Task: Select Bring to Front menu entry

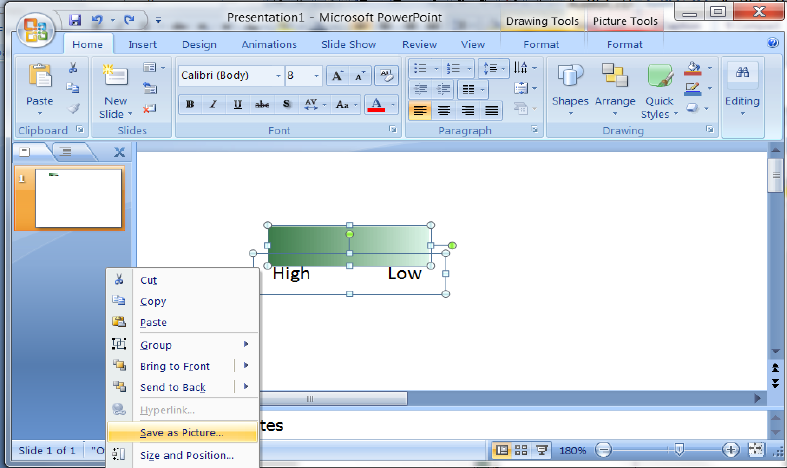Action: [x=175, y=366]
